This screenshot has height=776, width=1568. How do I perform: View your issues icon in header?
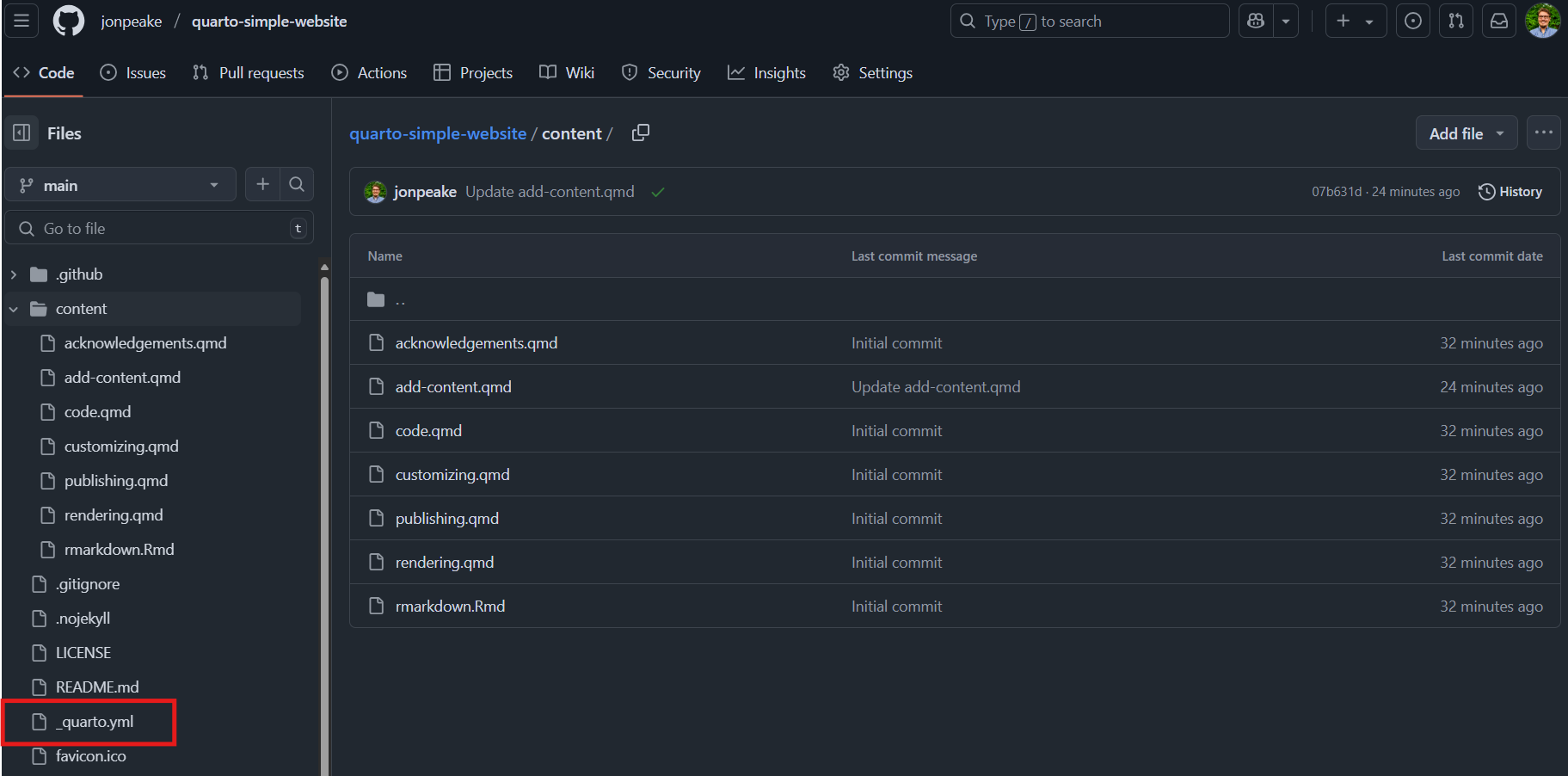1413,21
